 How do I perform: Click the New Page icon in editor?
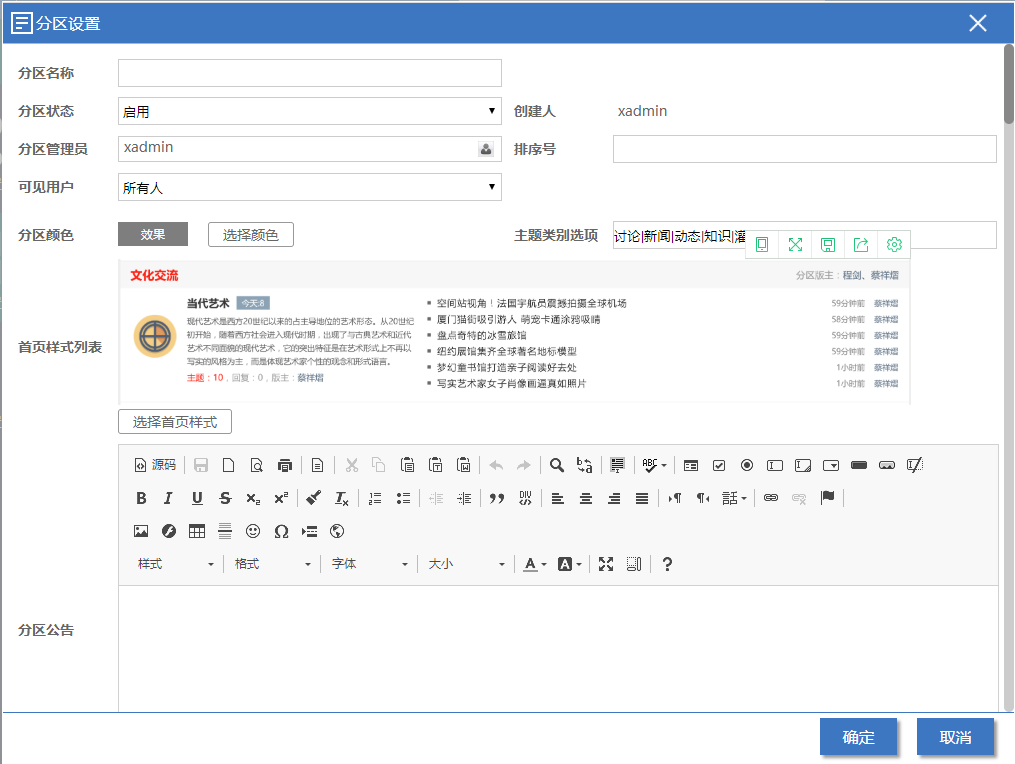click(229, 465)
